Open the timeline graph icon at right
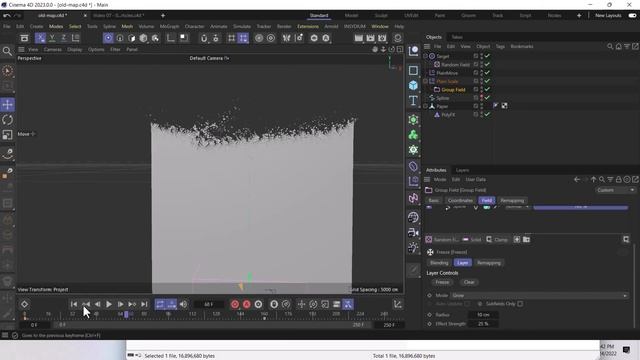Viewport: 640px width, 360px height. point(398,304)
